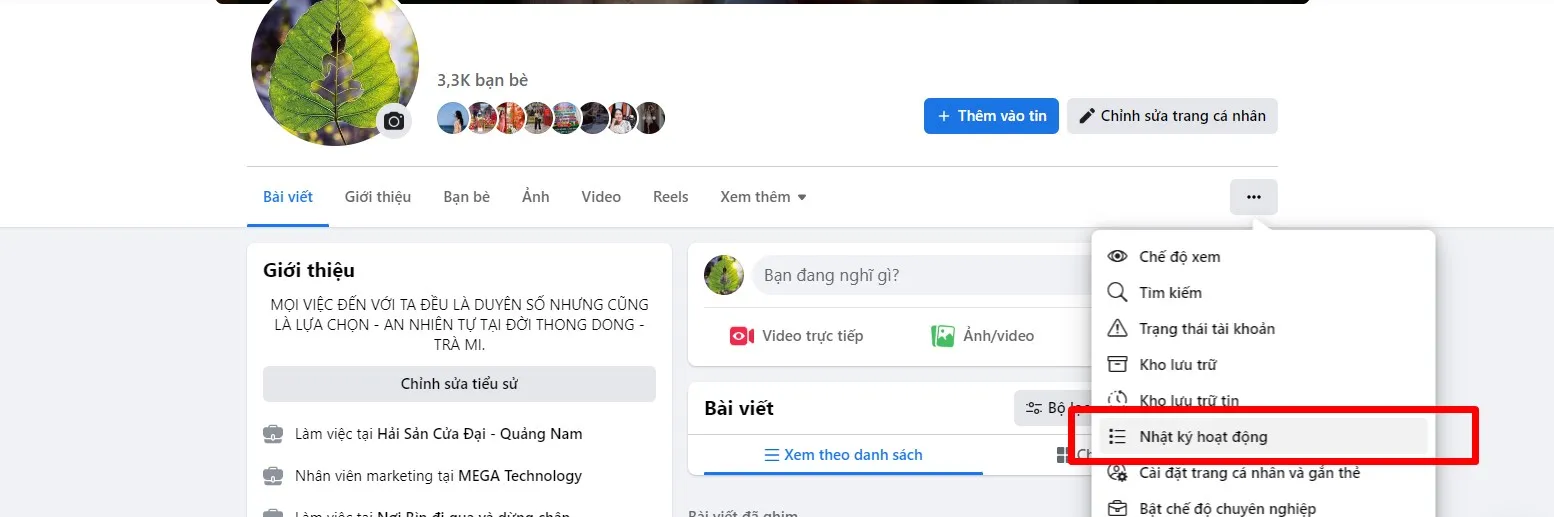Click the bio text starting MỌI VIỆC ĐẾN VỚI TA
This screenshot has width=1554, height=517.
tap(459, 324)
